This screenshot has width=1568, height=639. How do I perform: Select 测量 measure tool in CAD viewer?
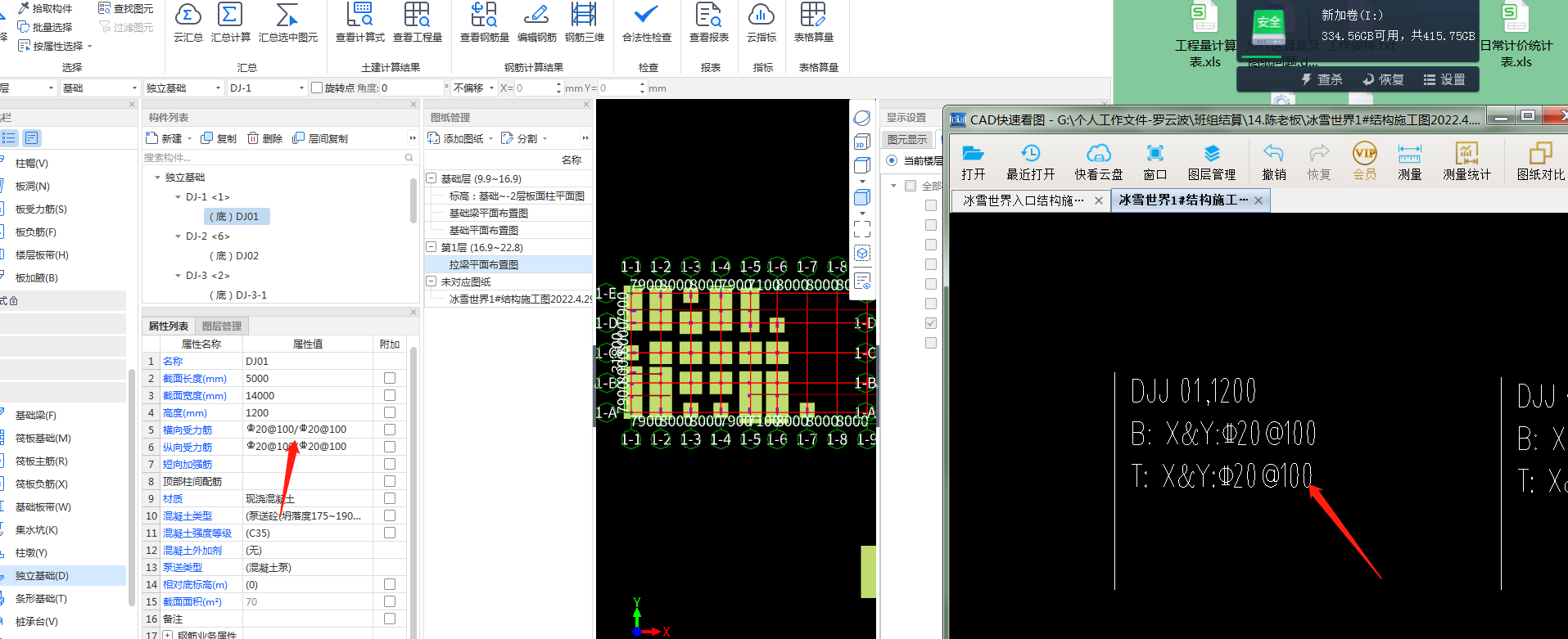[x=1409, y=161]
